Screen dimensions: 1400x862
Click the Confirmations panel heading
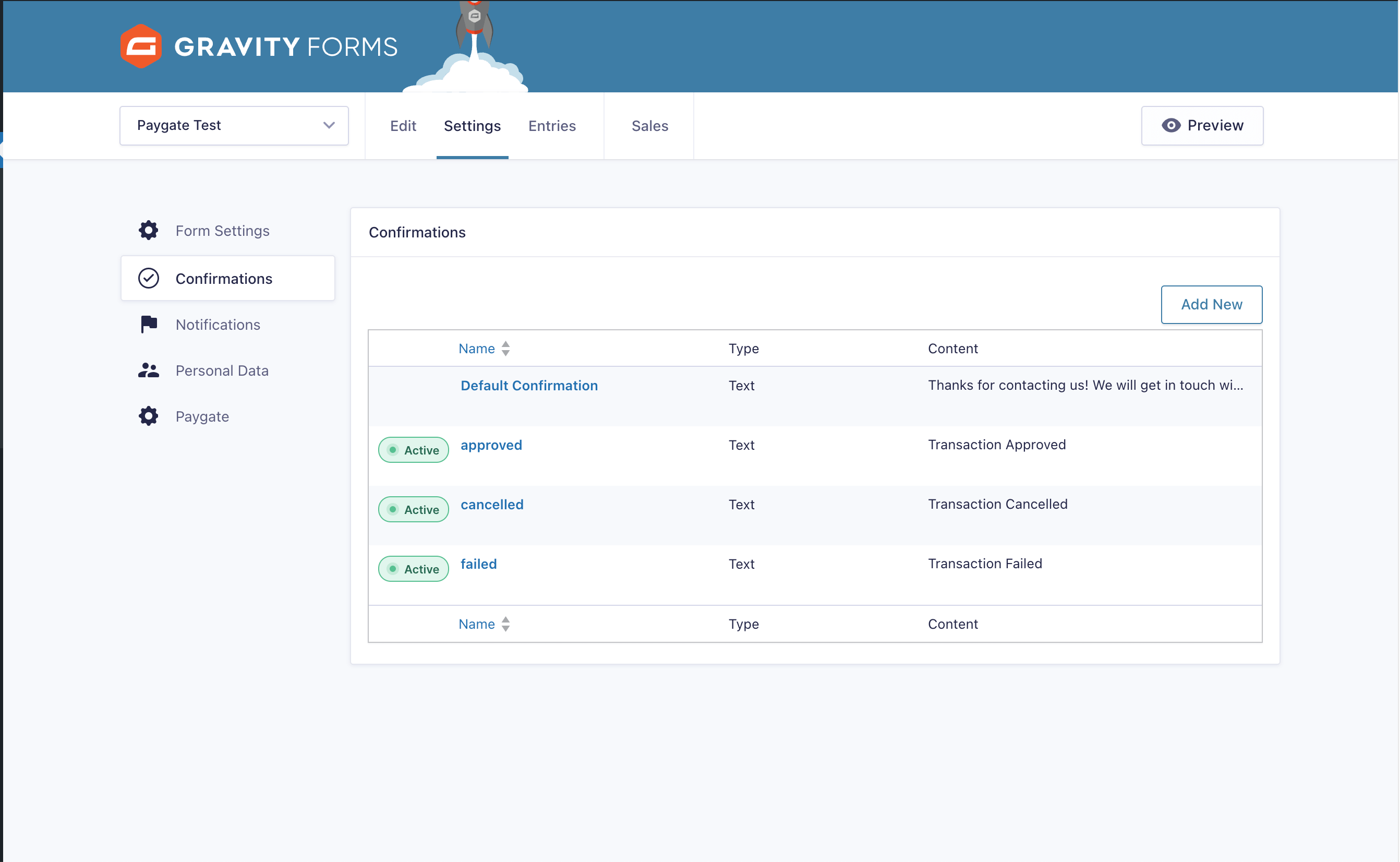(x=417, y=232)
